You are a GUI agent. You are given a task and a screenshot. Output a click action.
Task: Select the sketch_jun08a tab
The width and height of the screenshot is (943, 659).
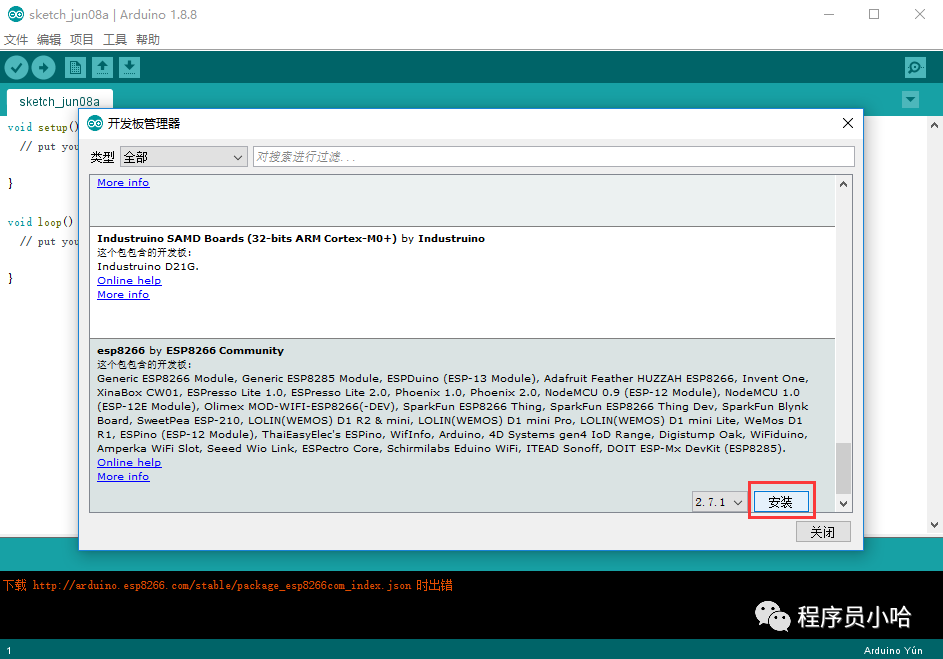(x=59, y=102)
